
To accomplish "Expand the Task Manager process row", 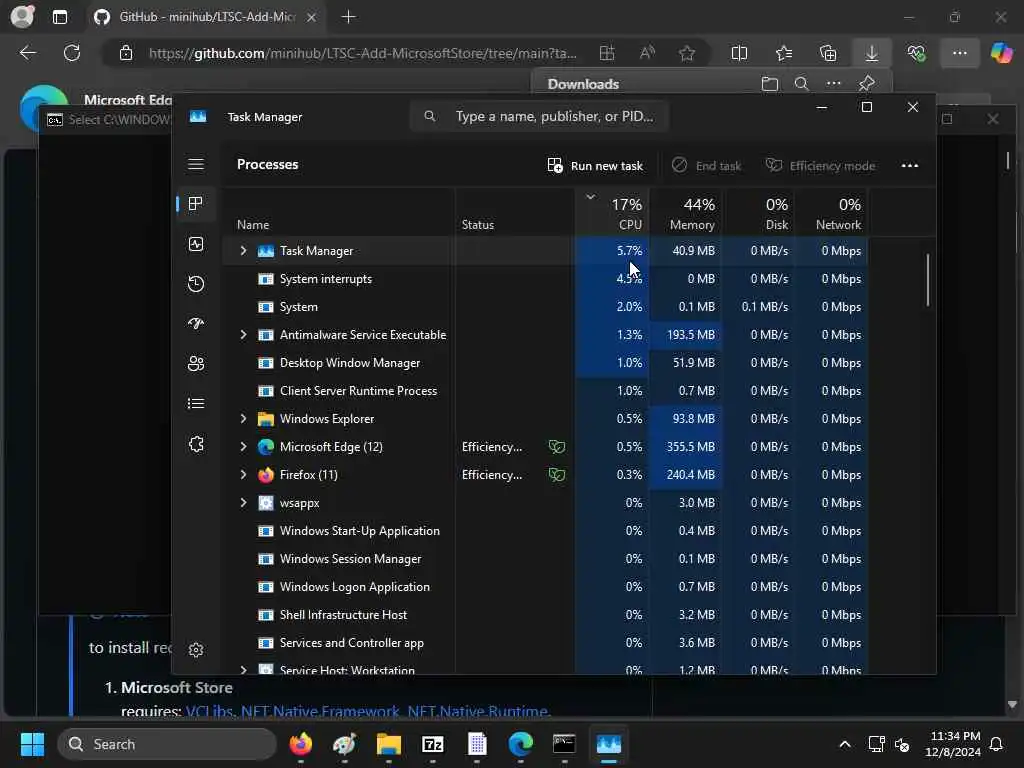I will (244, 251).
